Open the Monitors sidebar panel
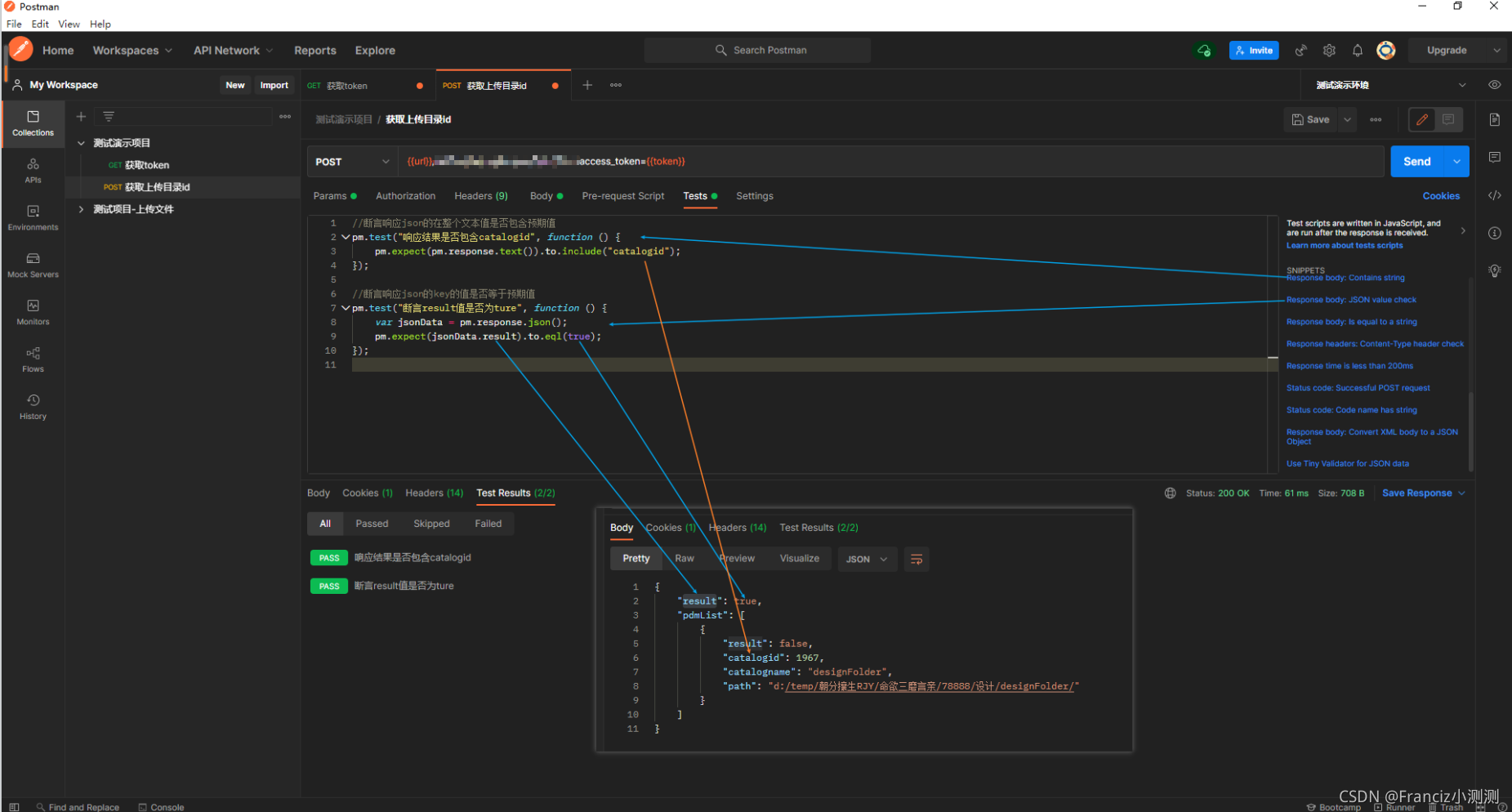 (x=33, y=313)
